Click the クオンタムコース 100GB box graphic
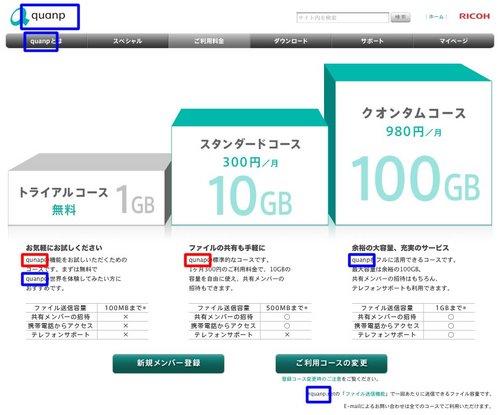500x415 pixels. pos(409,145)
